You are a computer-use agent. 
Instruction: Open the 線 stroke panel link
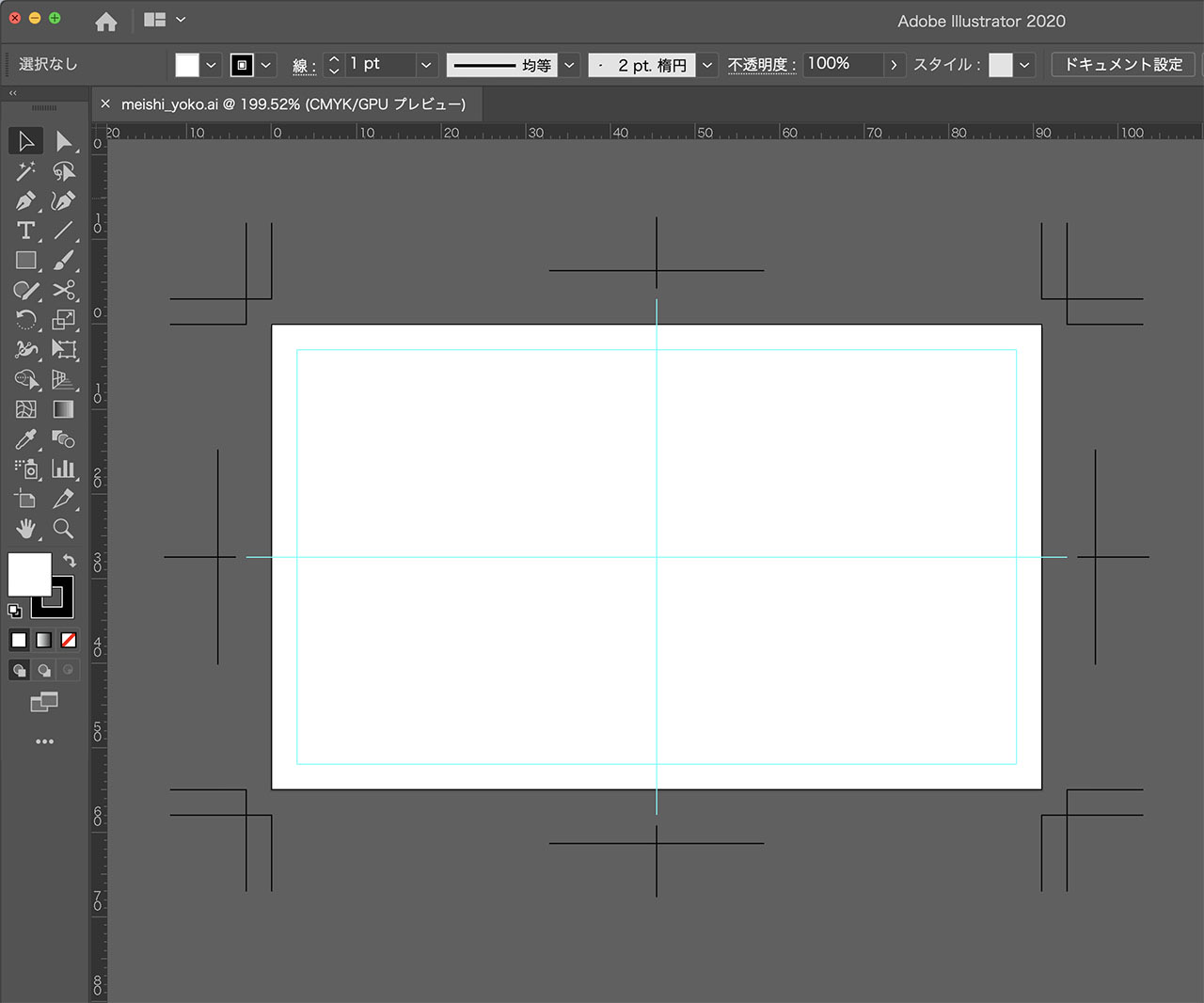coord(304,66)
